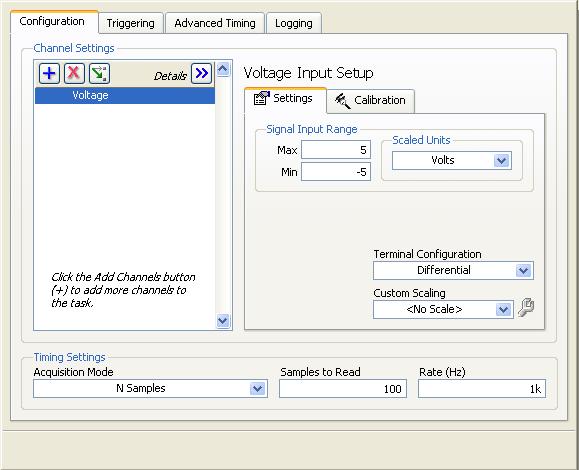Open the Calibration tab
Image resolution: width=579 pixels, height=470 pixels.
click(371, 100)
